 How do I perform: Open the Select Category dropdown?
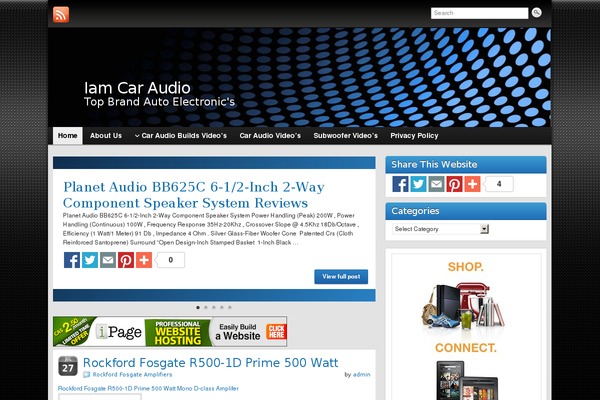point(440,229)
